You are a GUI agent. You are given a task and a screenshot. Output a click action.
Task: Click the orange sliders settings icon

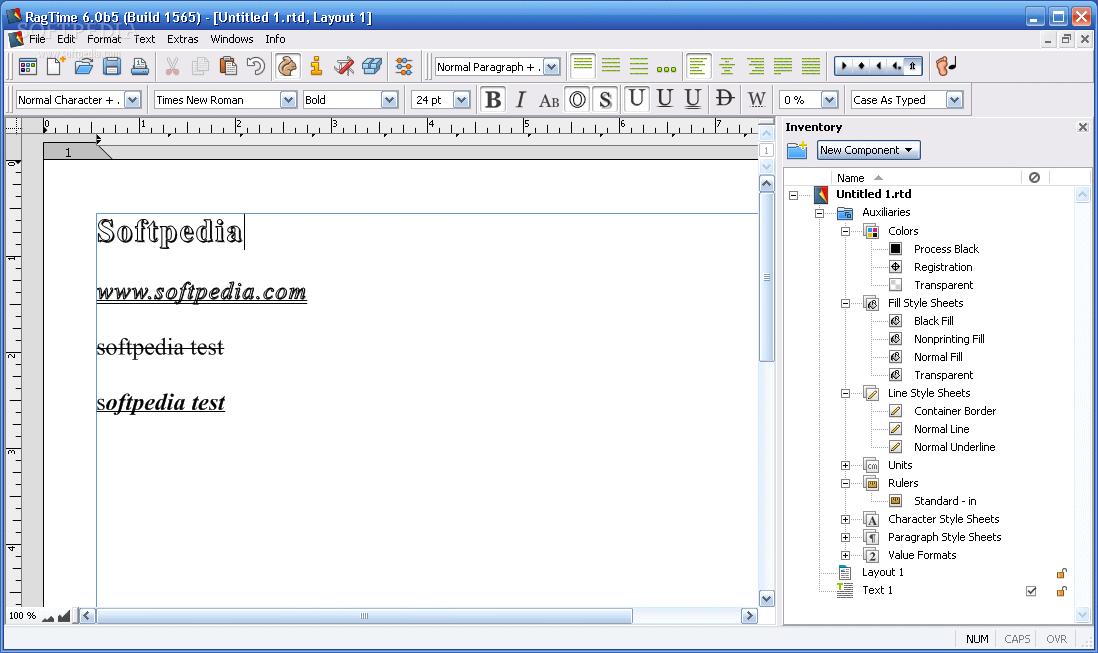[x=404, y=66]
